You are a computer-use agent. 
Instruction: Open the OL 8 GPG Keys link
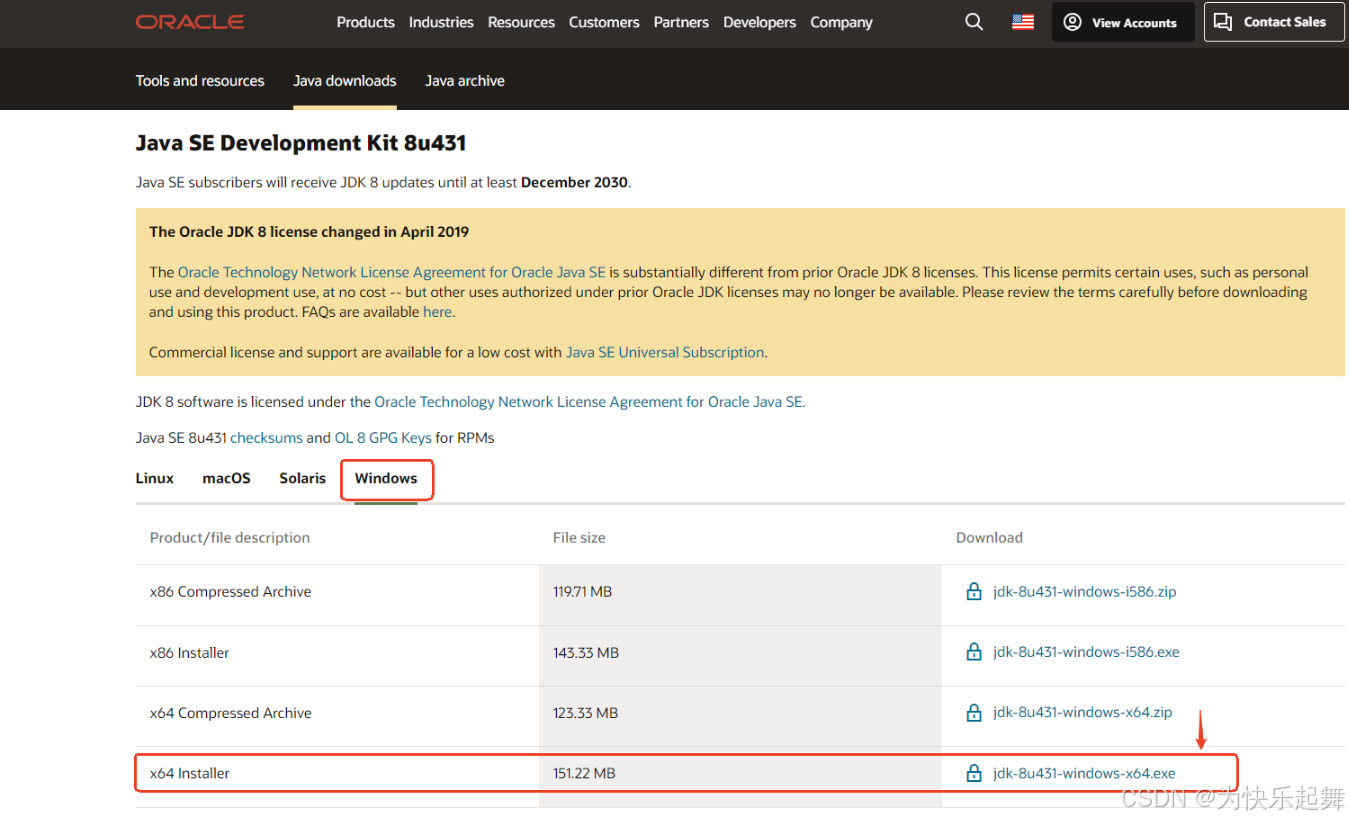pos(383,438)
